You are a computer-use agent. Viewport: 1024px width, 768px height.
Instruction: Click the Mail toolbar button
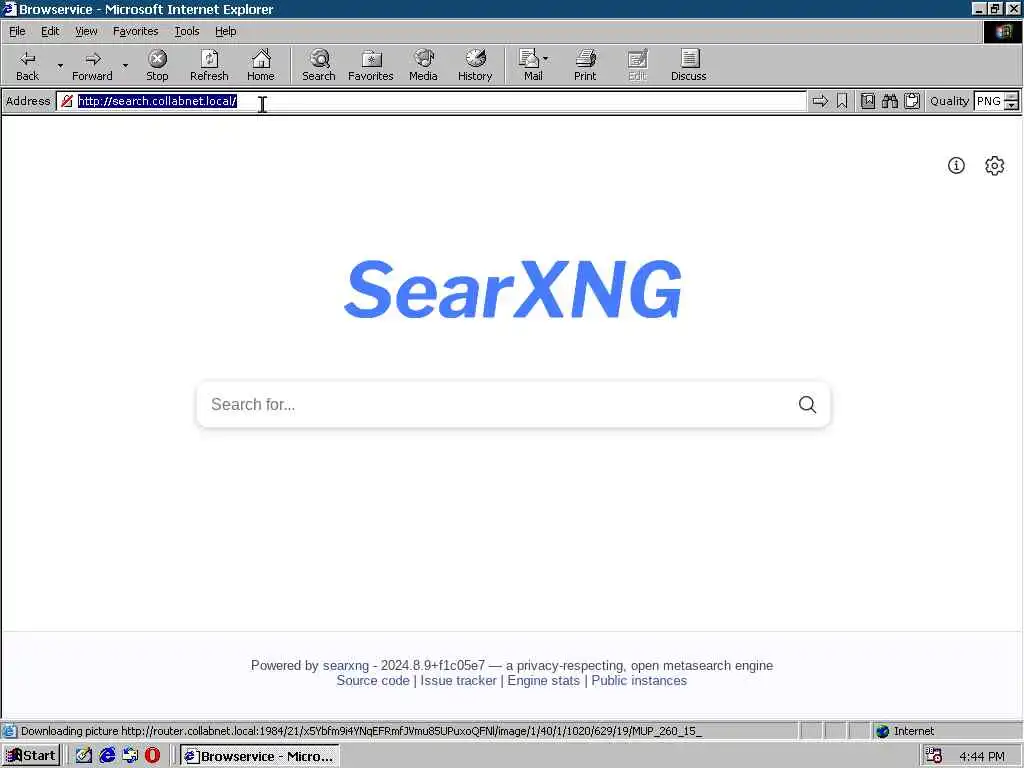[530, 65]
